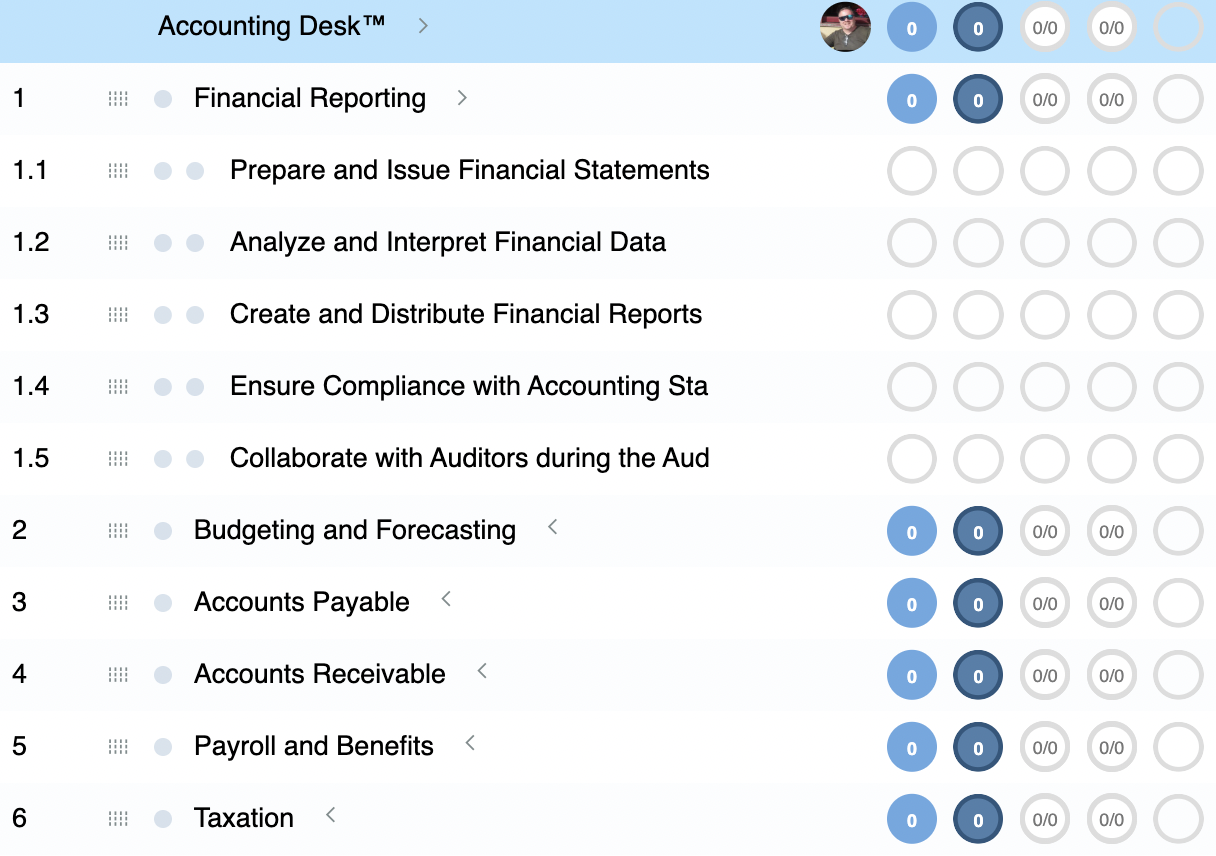Click the drag handle beside Financial Reporting
Image resolution: width=1216 pixels, height=856 pixels.
point(117,98)
